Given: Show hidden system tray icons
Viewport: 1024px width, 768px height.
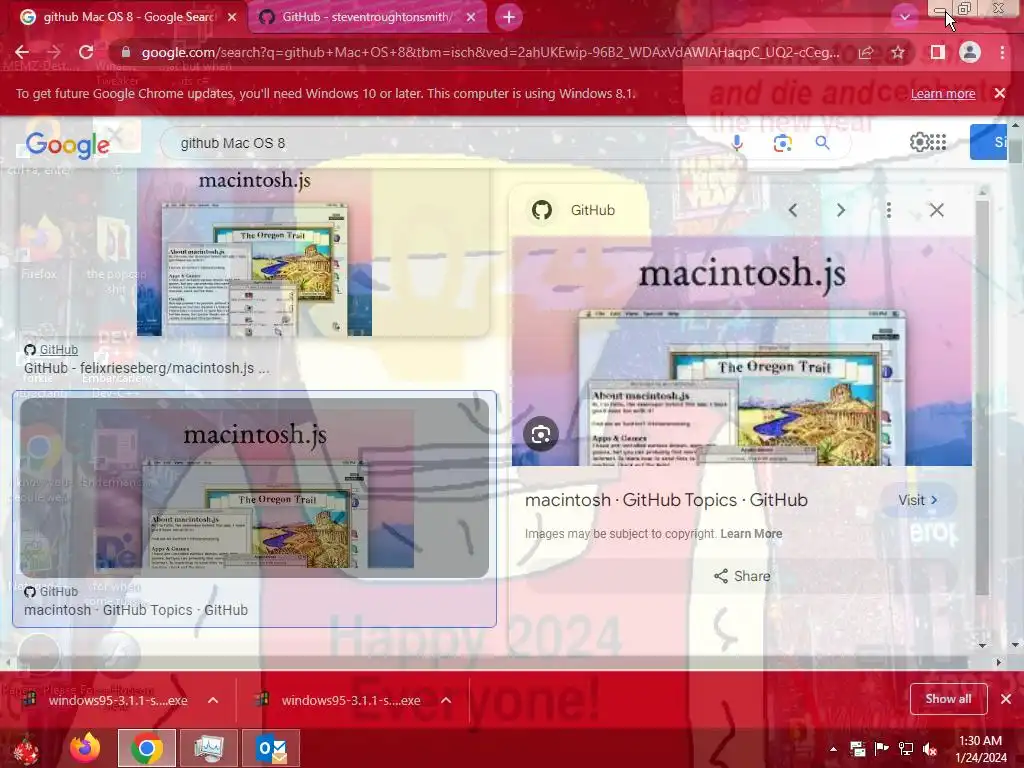Looking at the screenshot, I should [833, 749].
